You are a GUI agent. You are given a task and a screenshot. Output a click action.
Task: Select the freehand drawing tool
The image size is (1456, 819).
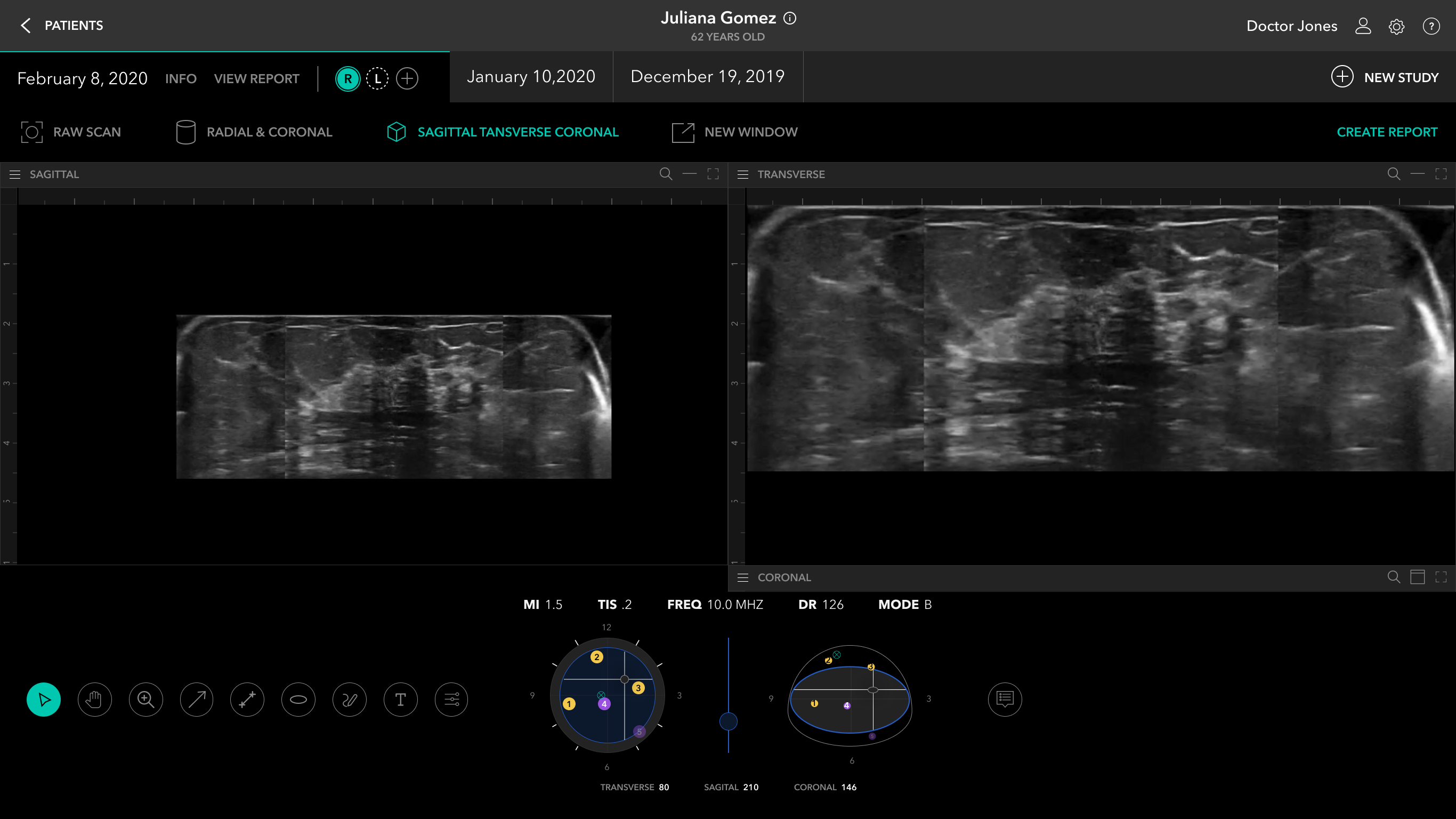coord(349,700)
